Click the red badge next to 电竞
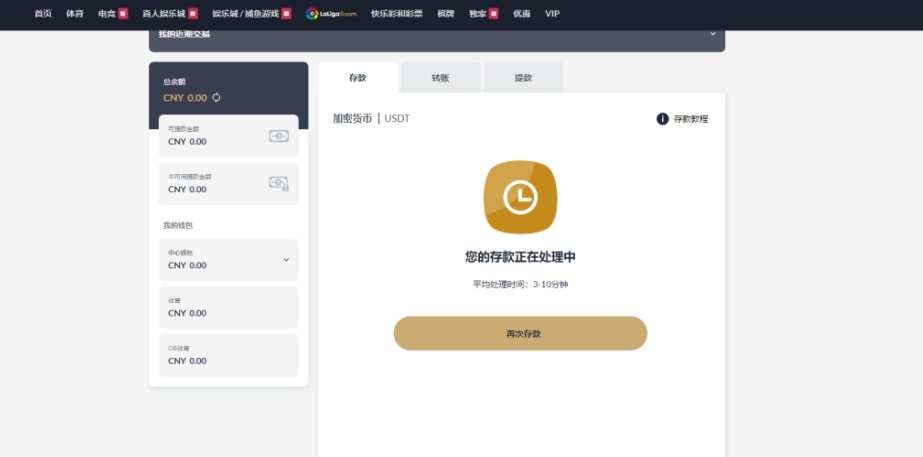 123,14
